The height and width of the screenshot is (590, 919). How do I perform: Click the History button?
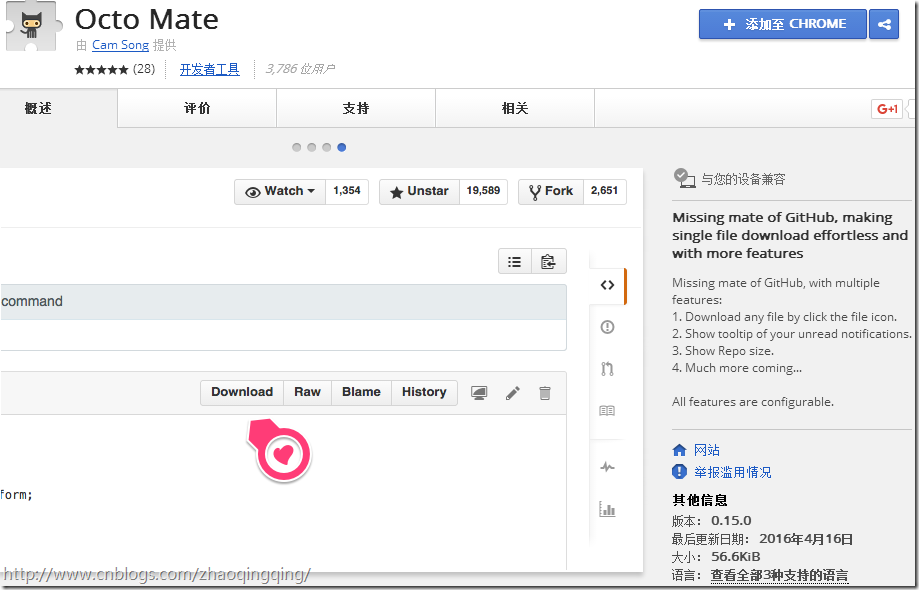(424, 393)
